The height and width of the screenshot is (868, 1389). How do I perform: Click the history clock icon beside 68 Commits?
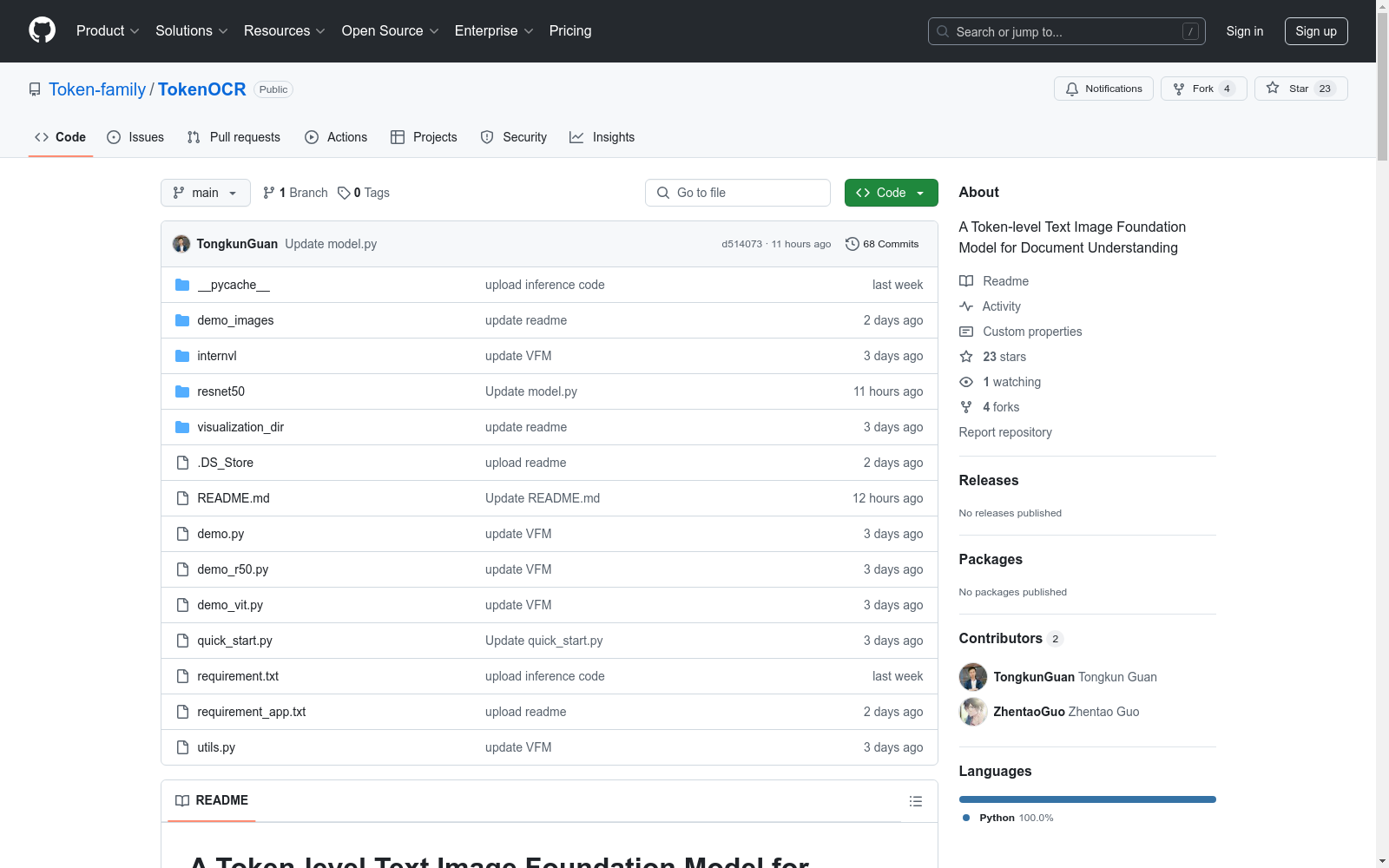click(x=852, y=244)
